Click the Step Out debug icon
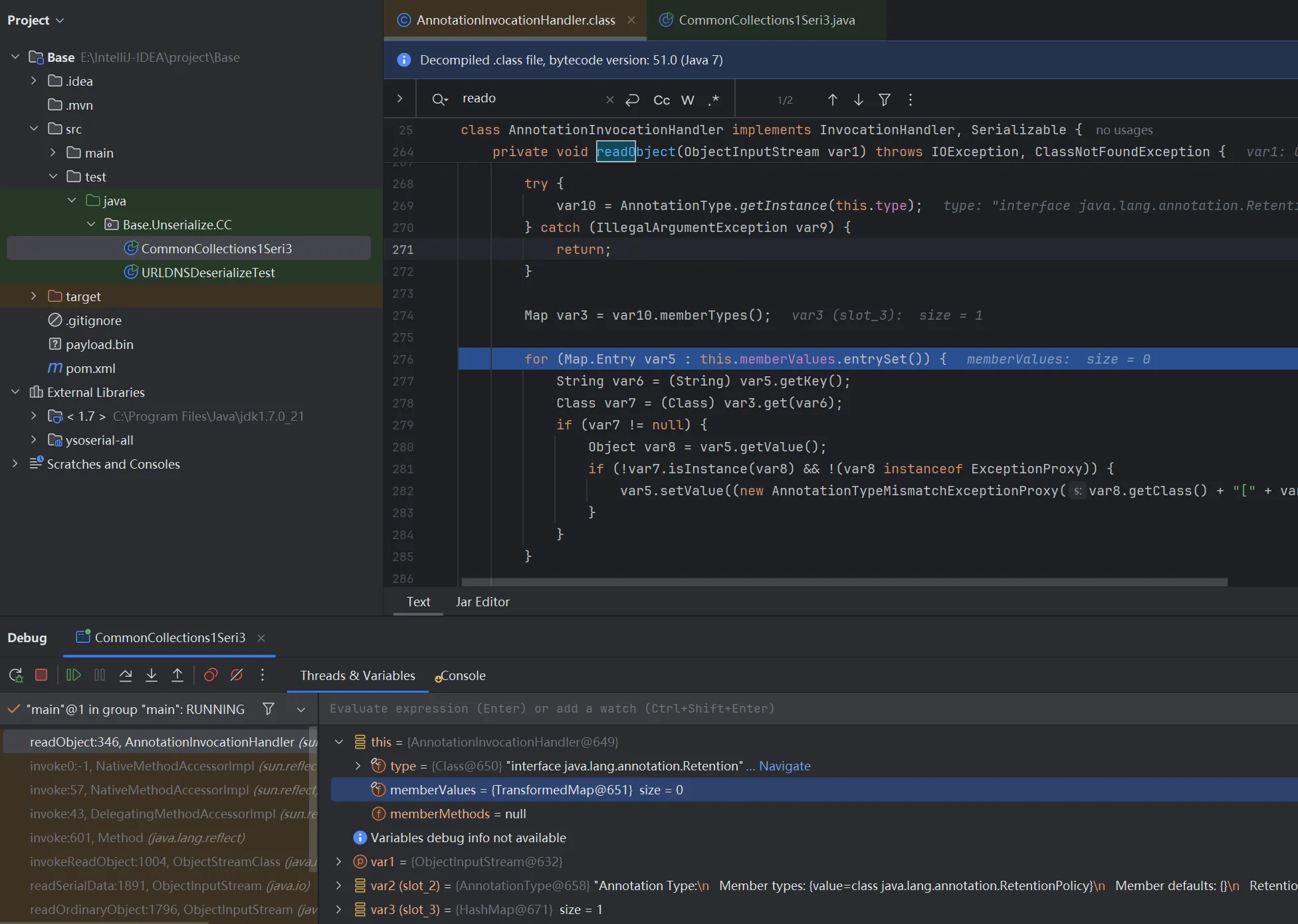This screenshot has width=1298, height=924. tap(177, 675)
